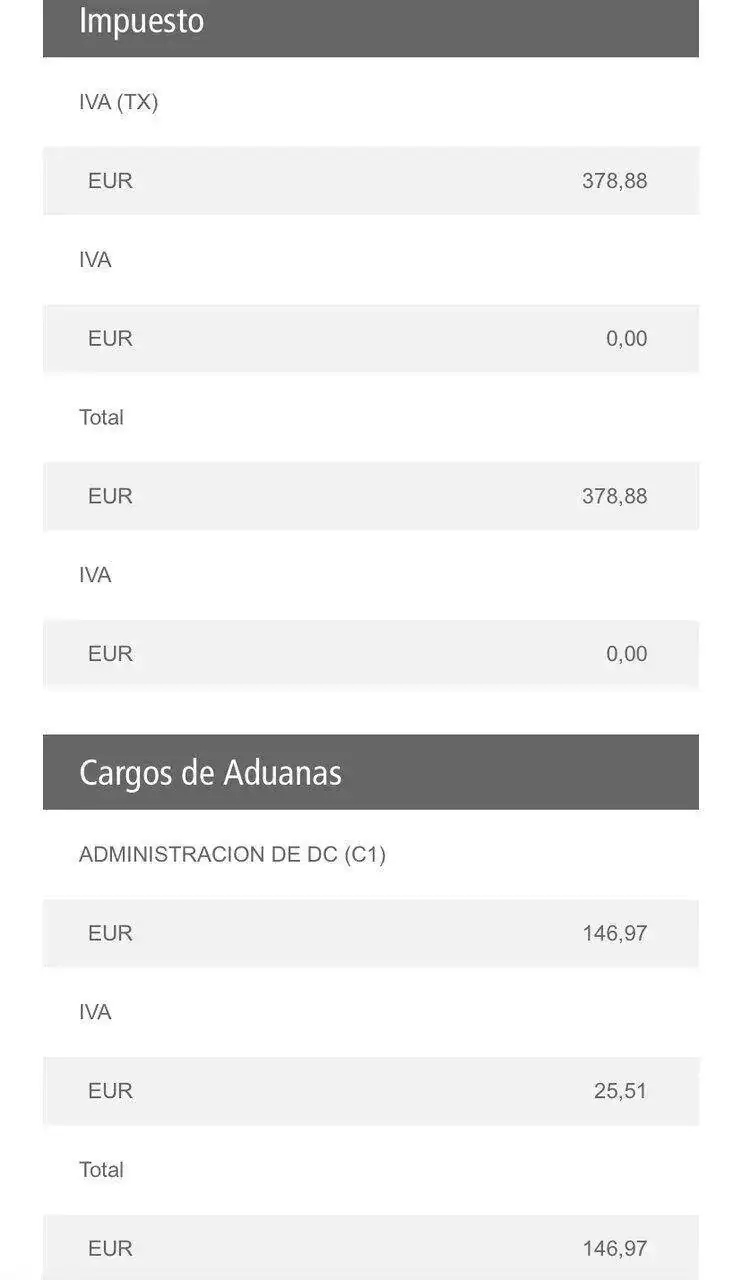Click the 378,88 amount under IVA (TX)
The height and width of the screenshot is (1280, 742).
pyautogui.click(x=614, y=181)
